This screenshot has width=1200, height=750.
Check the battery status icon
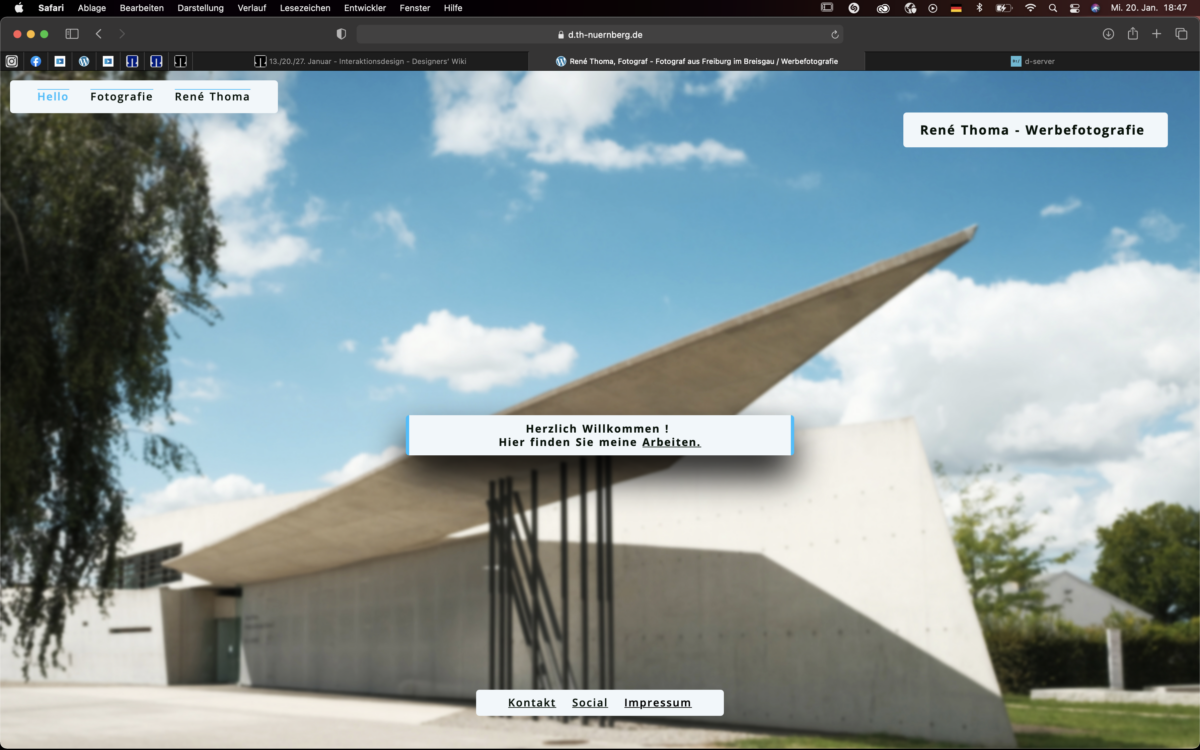pyautogui.click(x=1004, y=8)
